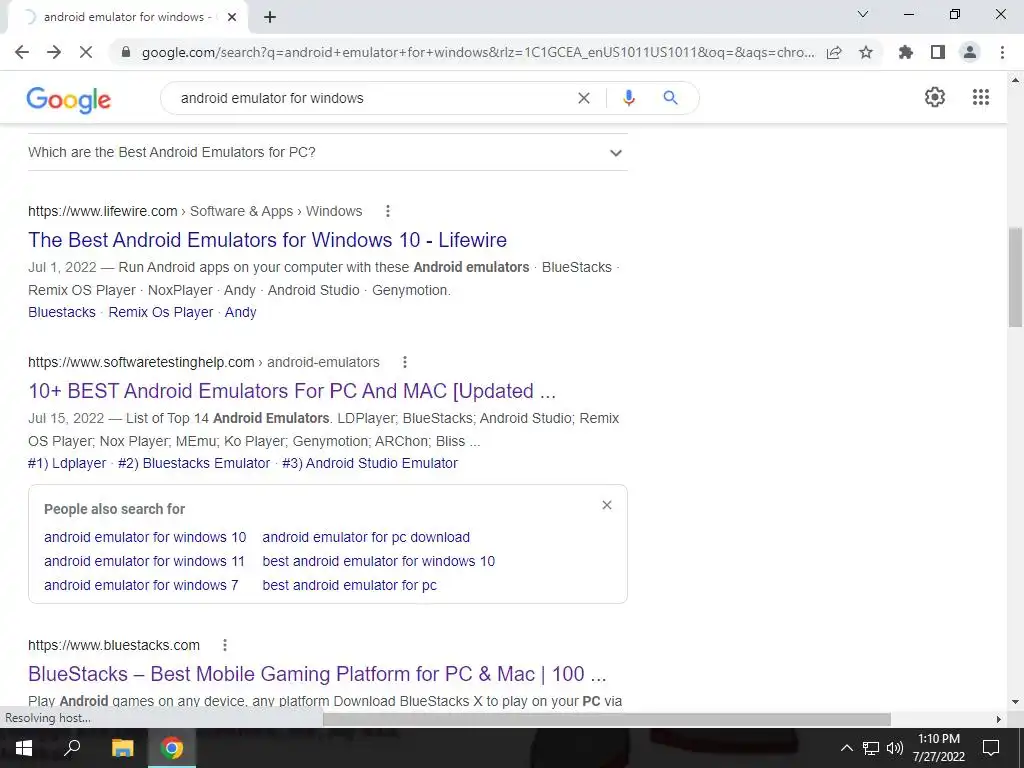Open the Windows notification center

991,748
